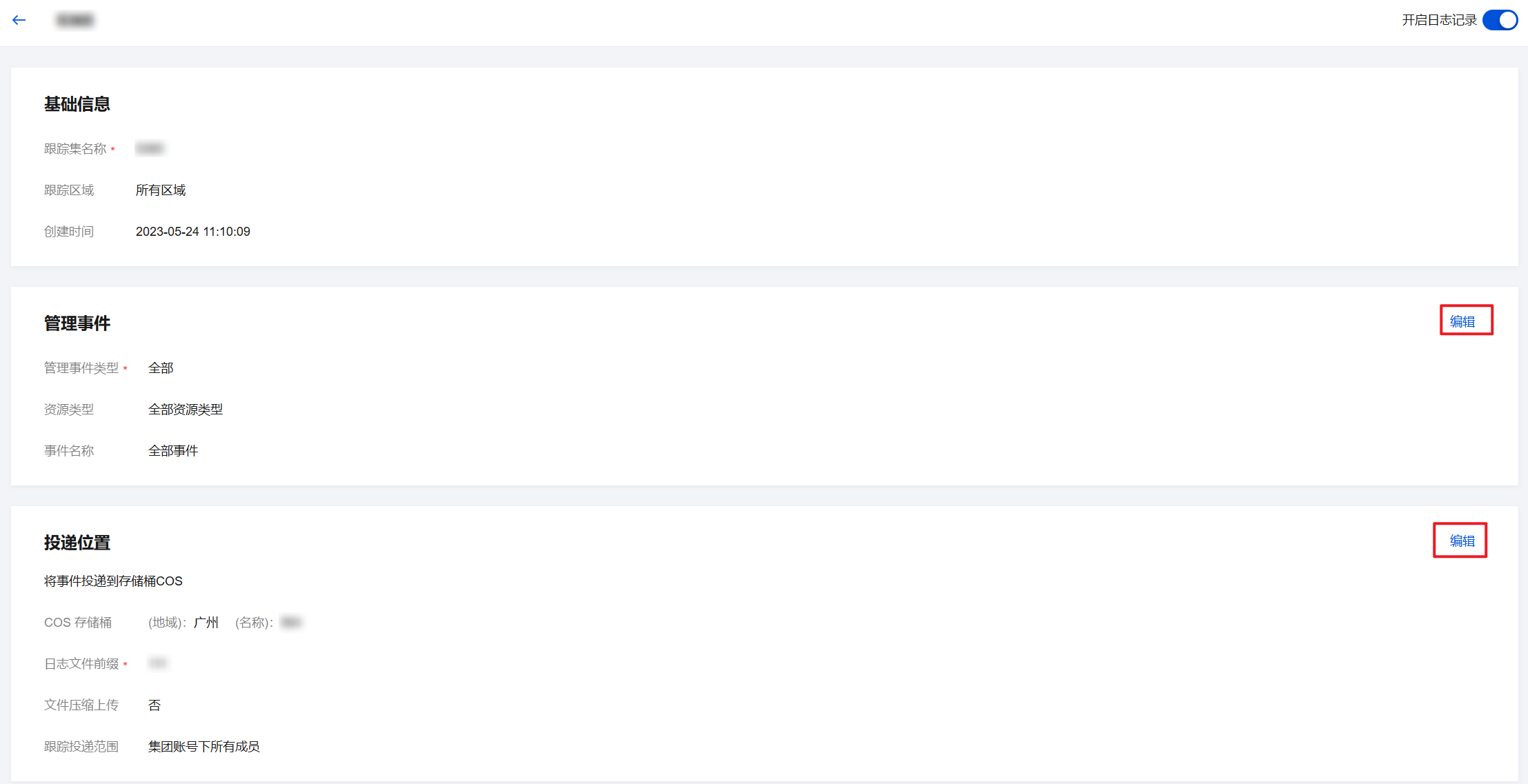Click the 投递位置 section heading

click(77, 543)
